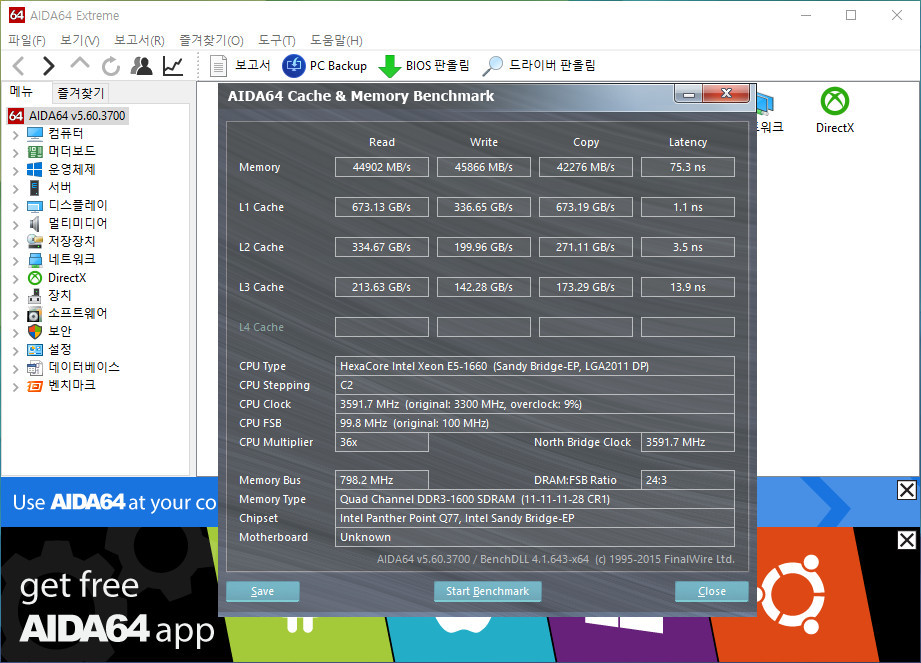Select 설정 icon in tree
The width and height of the screenshot is (921, 663).
point(35,350)
